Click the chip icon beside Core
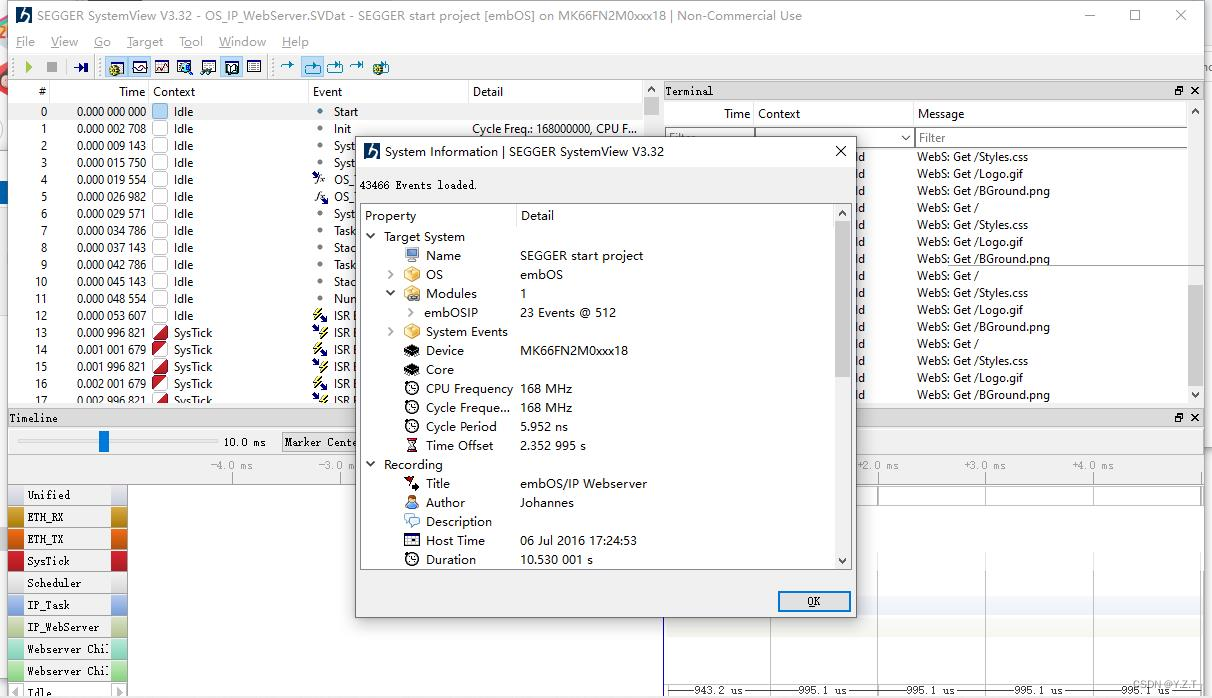The image size is (1212, 698). tap(412, 370)
